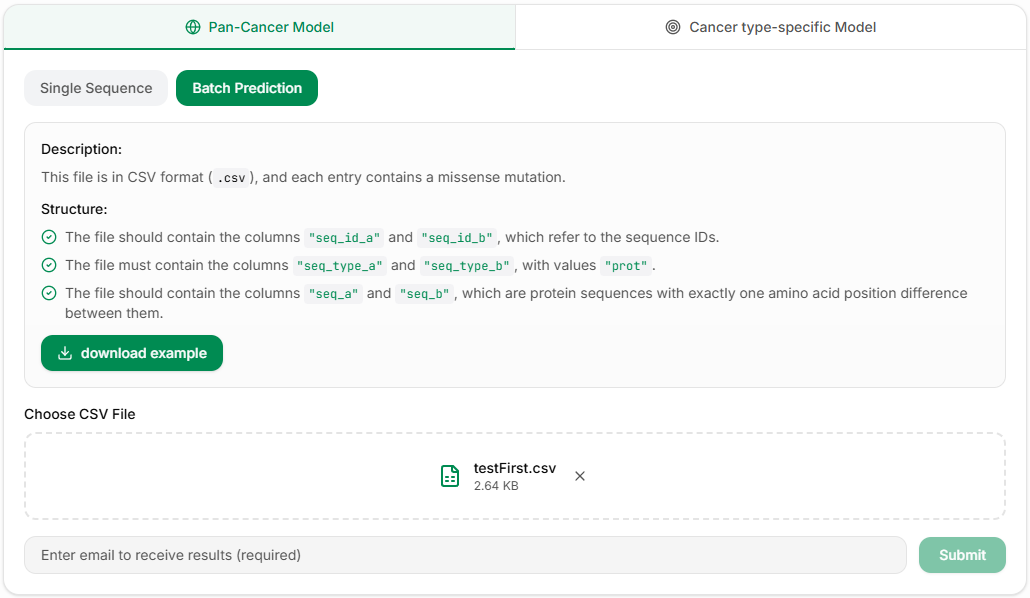Screen dimensions: 1030x598
Task: Click the Choose CSV File label
Action: tap(80, 414)
